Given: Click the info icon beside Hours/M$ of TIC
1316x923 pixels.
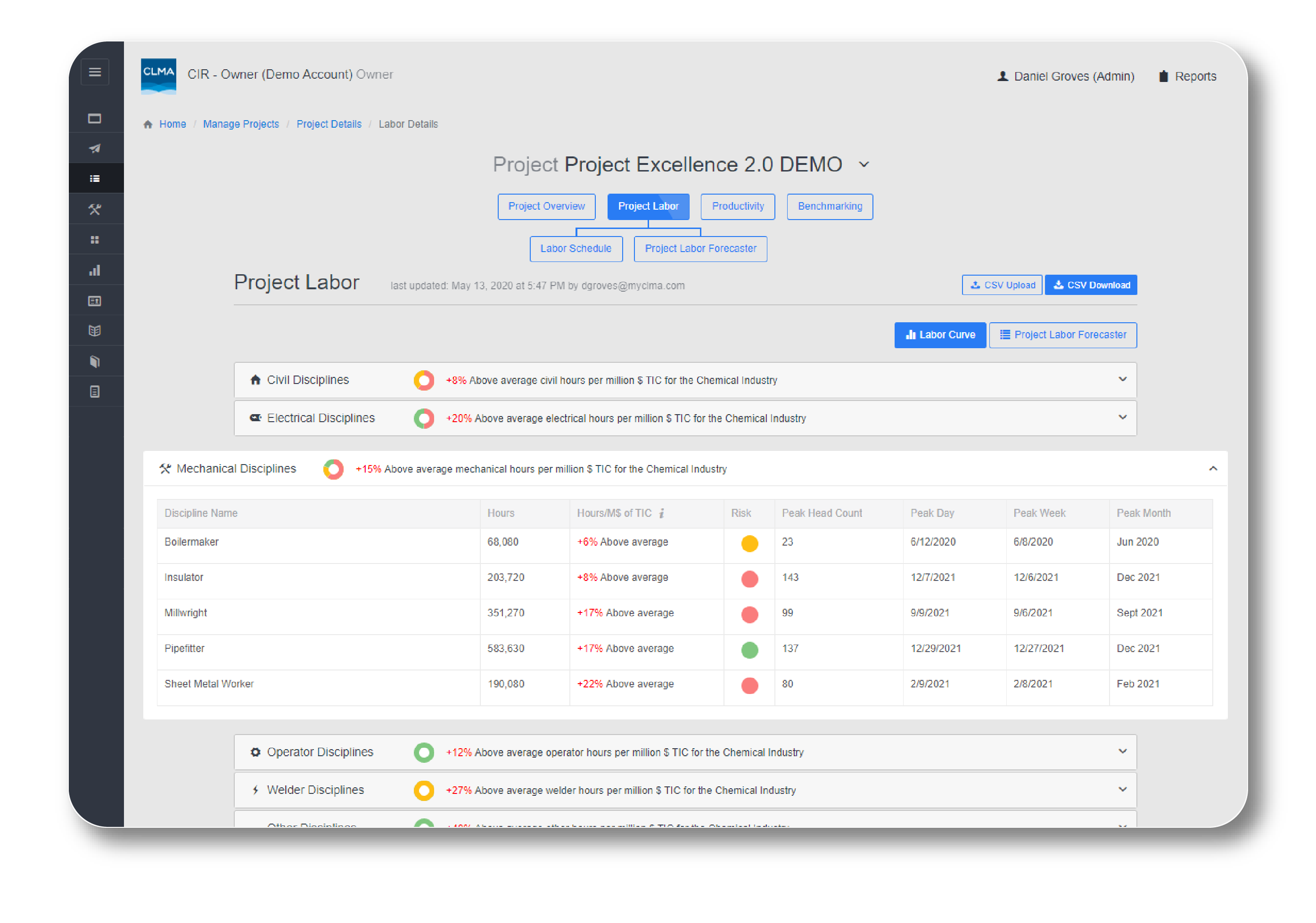Looking at the screenshot, I should 661,514.
